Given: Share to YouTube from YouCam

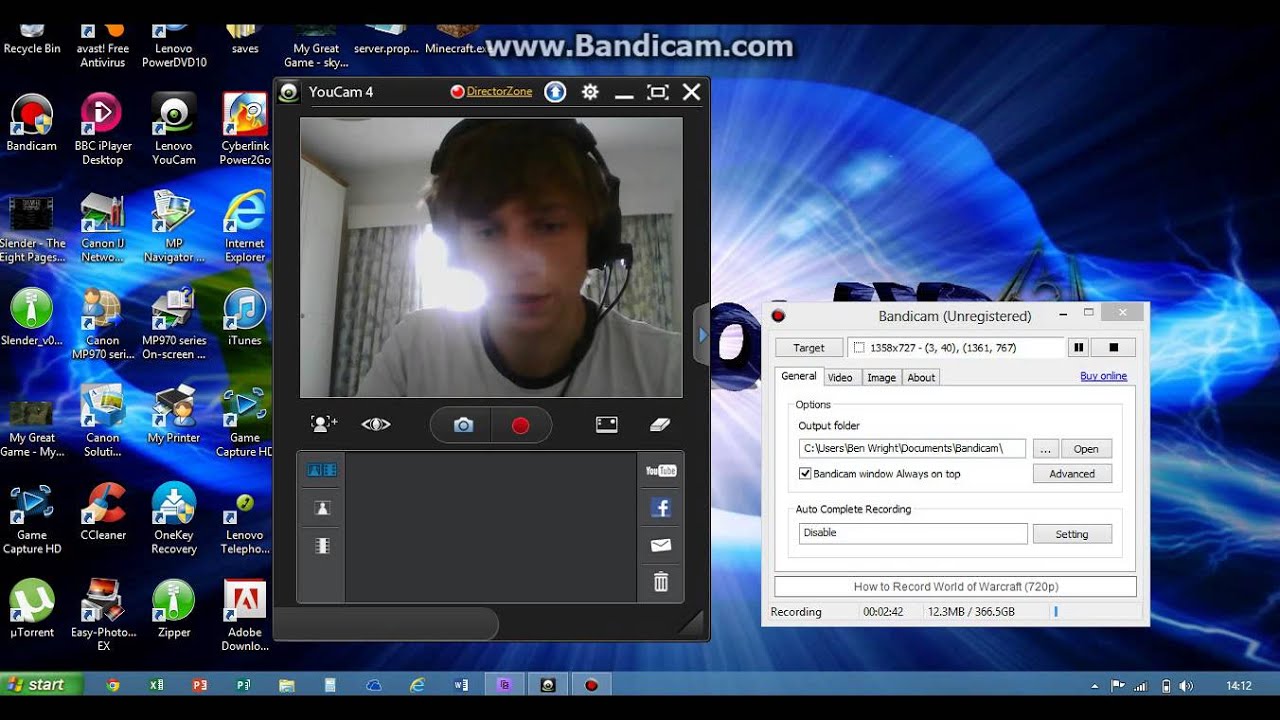Looking at the screenshot, I should click(661, 471).
